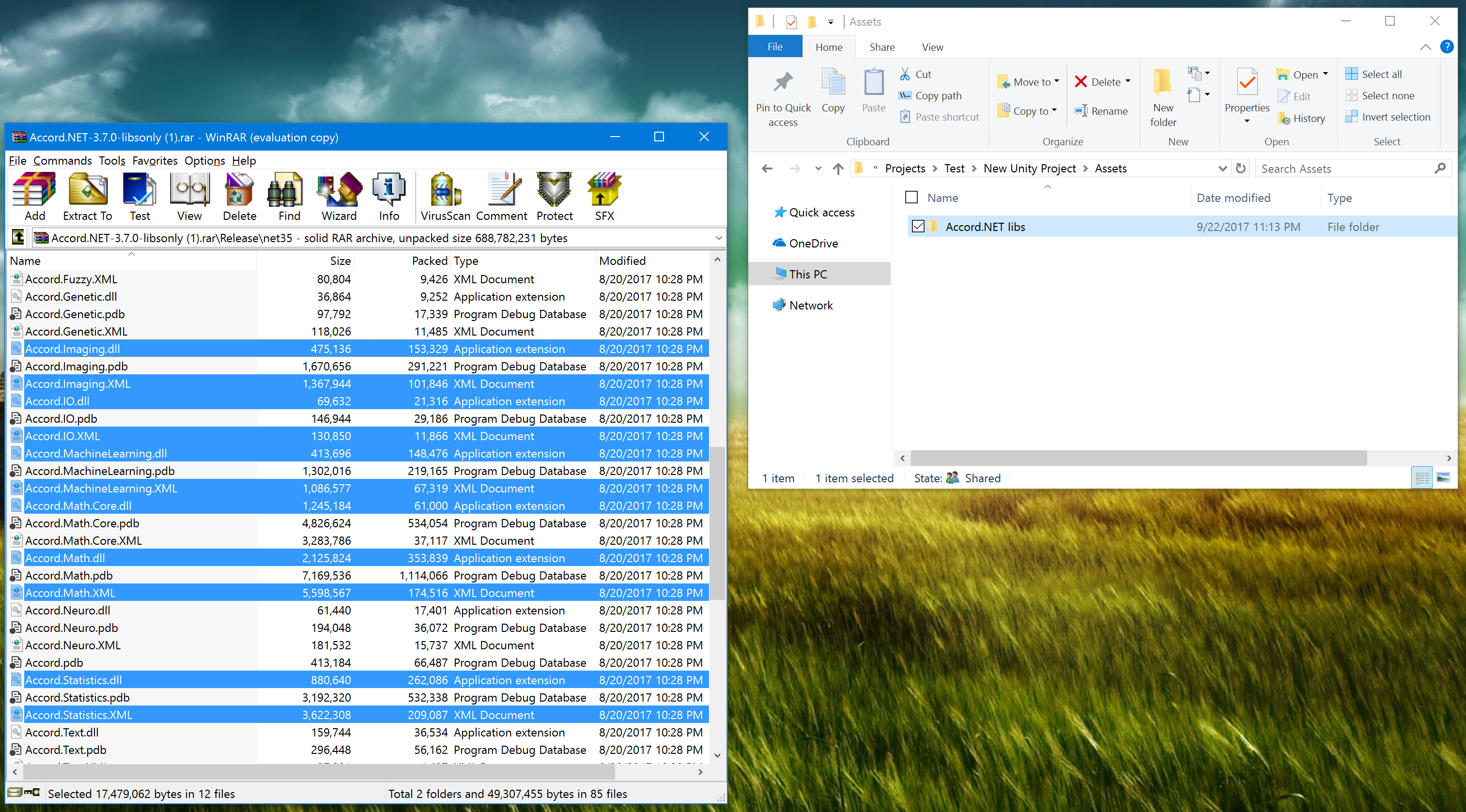Switch to large icons view toggle
Image resolution: width=1466 pixels, height=812 pixels.
pos(1443,477)
